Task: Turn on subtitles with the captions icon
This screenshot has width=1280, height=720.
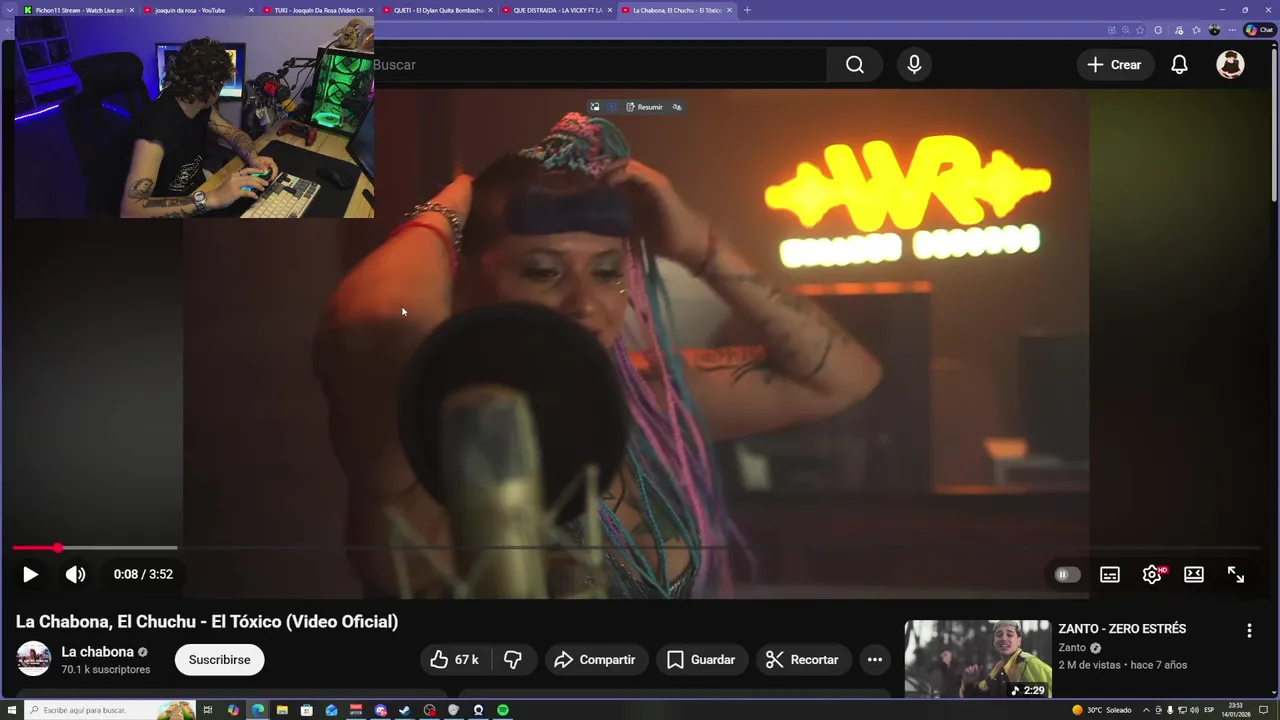Action: (x=1110, y=574)
